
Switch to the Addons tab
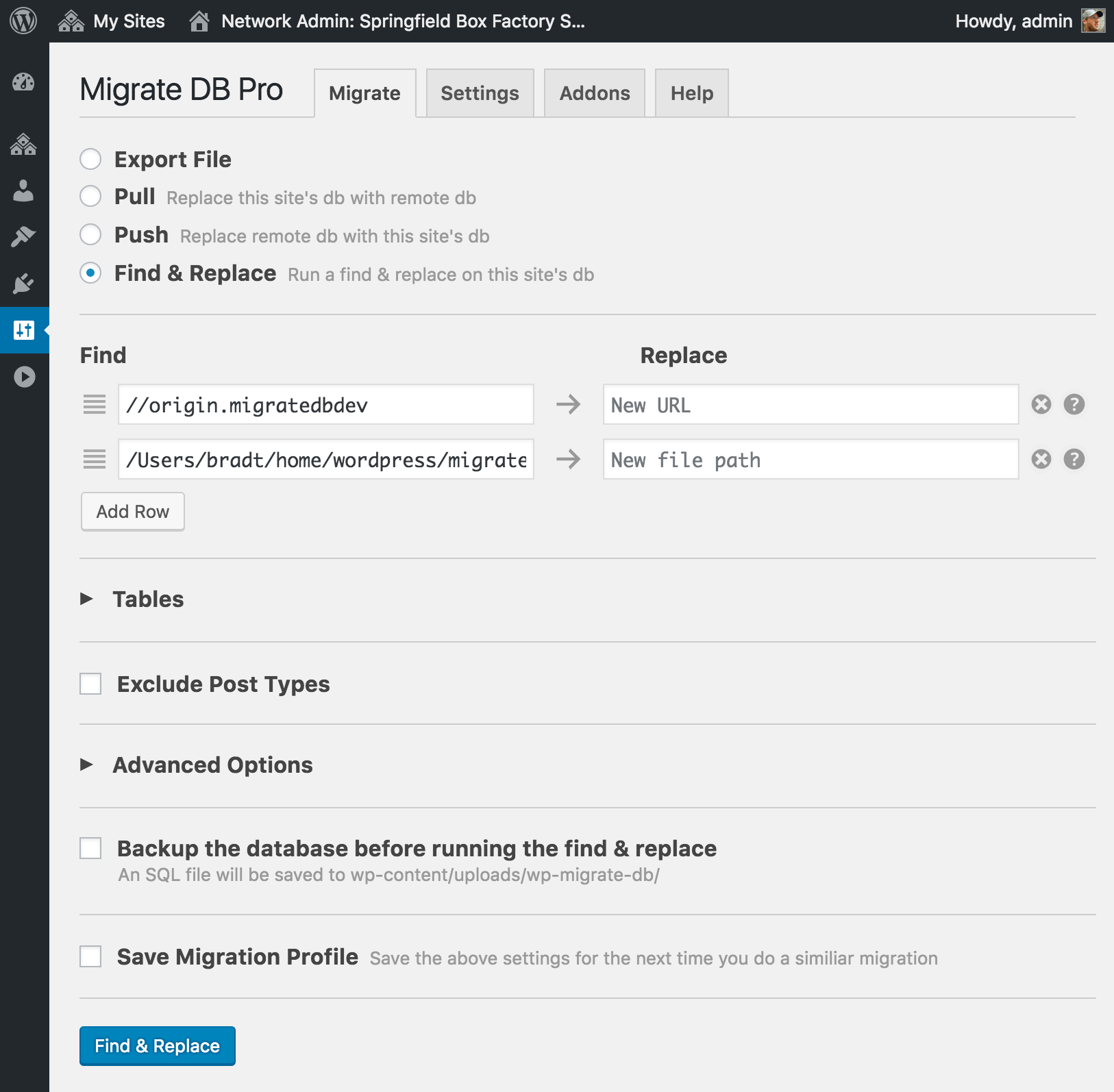pyautogui.click(x=595, y=93)
